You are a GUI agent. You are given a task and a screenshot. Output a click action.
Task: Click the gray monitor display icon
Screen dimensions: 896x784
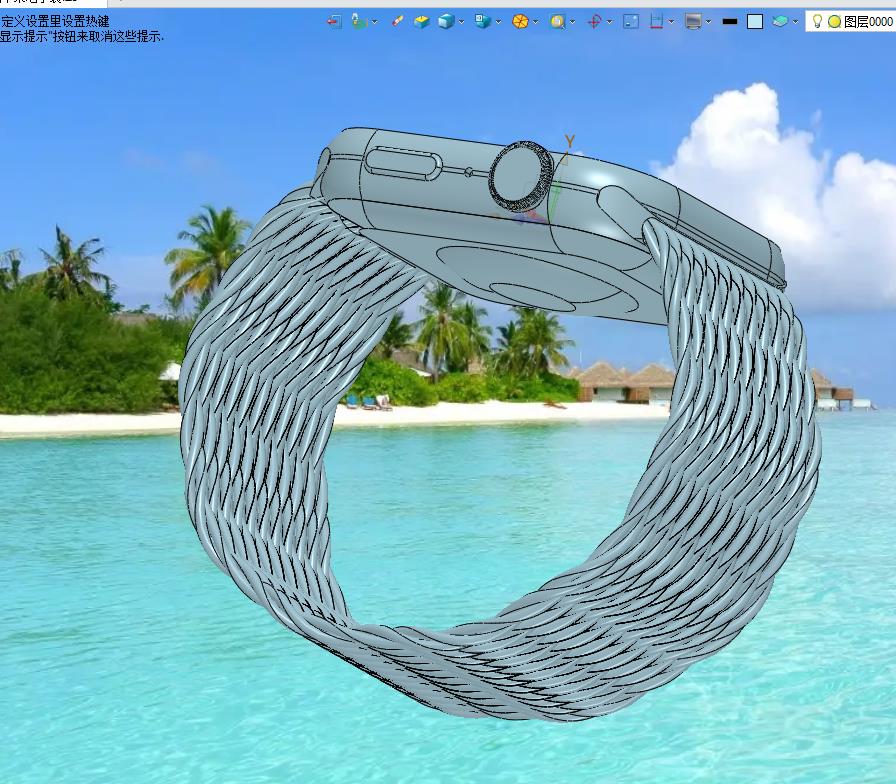click(693, 22)
